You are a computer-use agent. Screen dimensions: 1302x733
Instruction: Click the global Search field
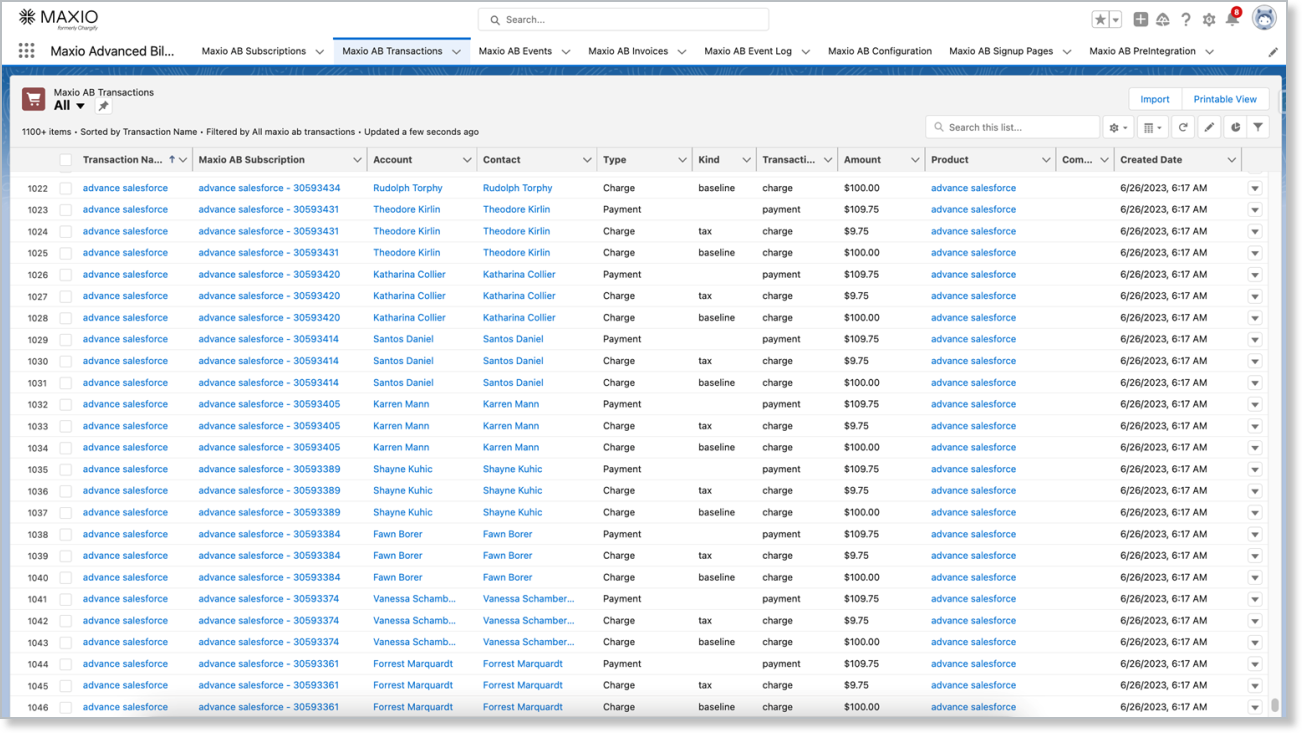pyautogui.click(x=623, y=19)
